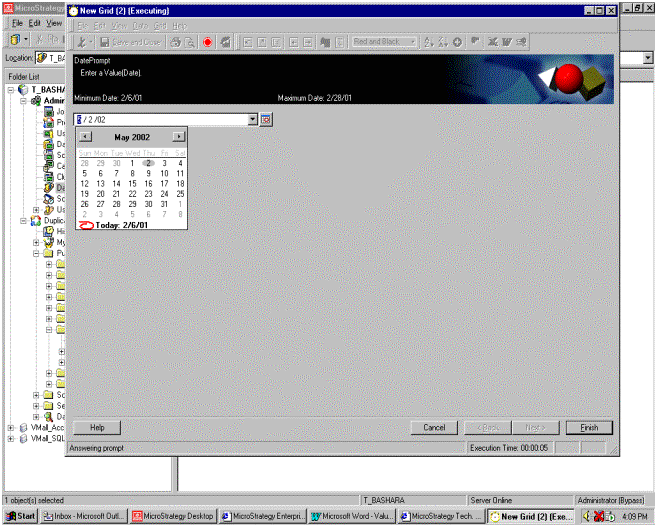Click the sort descending Z-A icon
This screenshot has width=655, height=525.
click(x=443, y=42)
